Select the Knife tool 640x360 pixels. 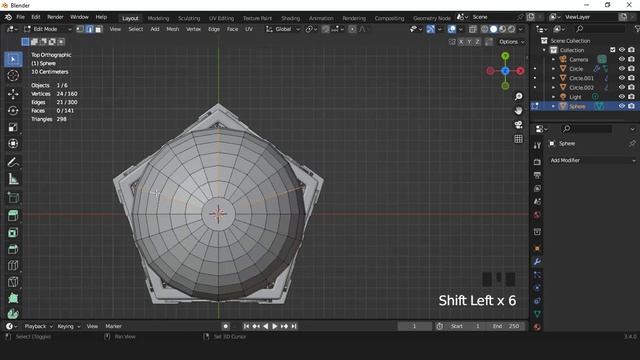point(13,282)
